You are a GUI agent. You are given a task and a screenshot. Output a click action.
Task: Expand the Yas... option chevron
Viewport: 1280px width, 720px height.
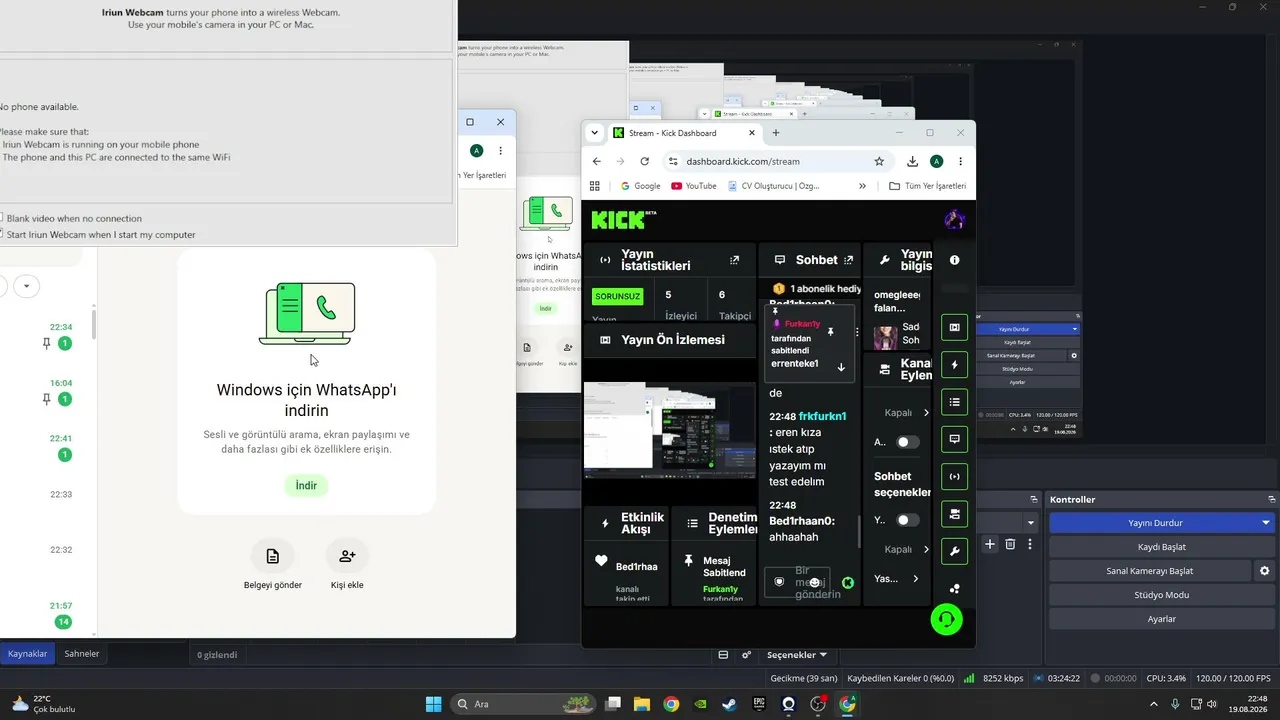click(915, 578)
